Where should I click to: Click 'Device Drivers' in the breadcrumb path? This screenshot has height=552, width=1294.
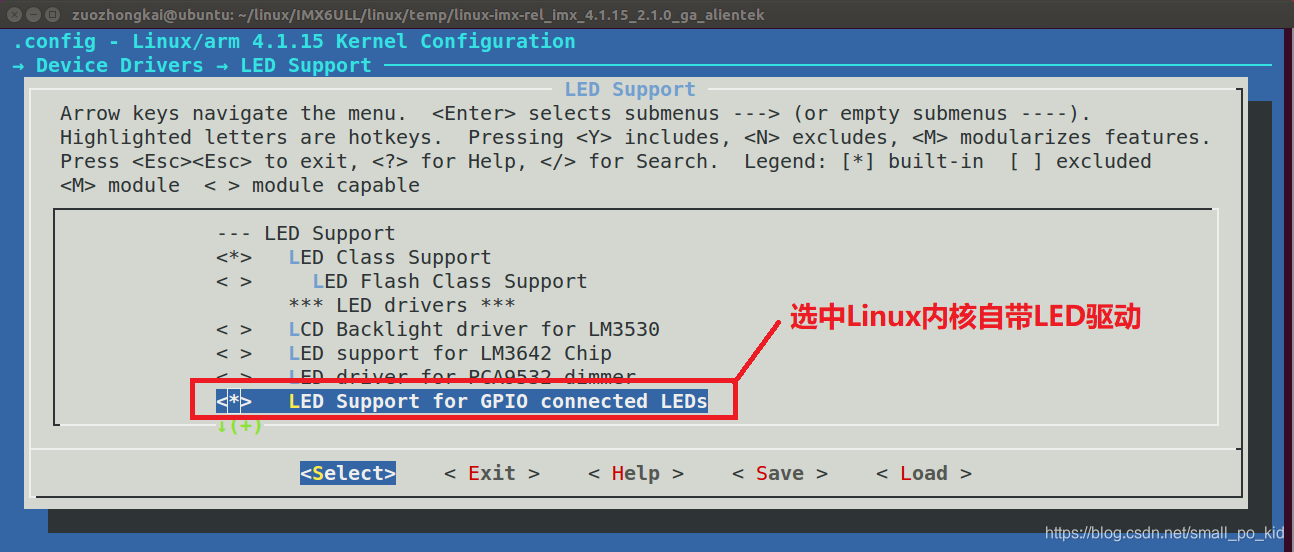(x=119, y=65)
